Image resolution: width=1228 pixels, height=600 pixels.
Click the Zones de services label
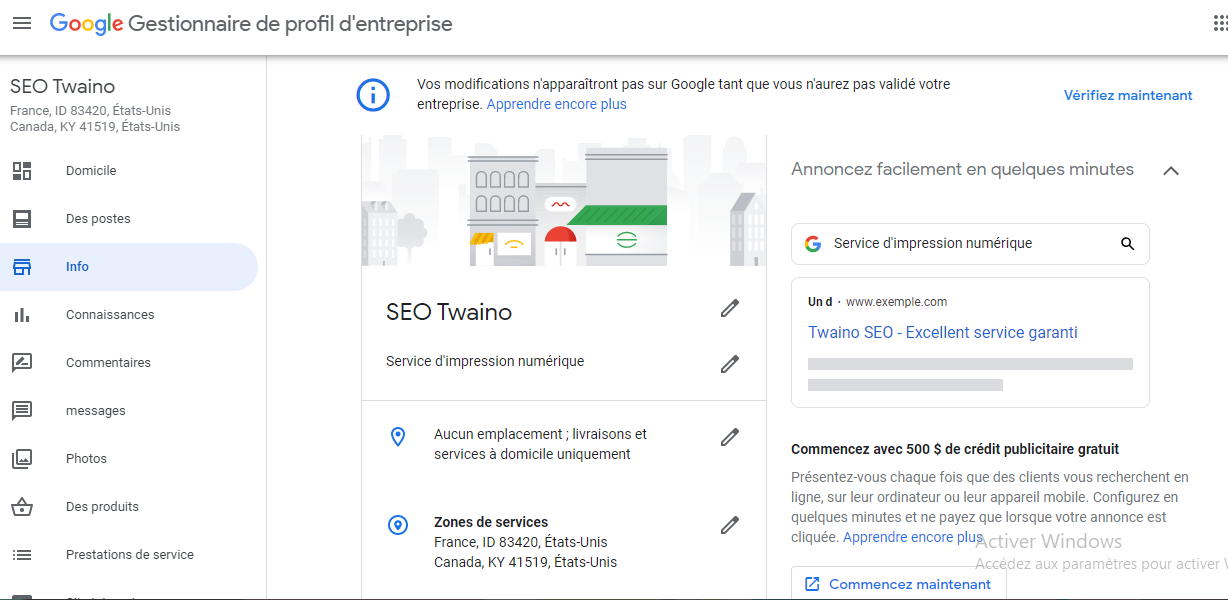point(491,522)
